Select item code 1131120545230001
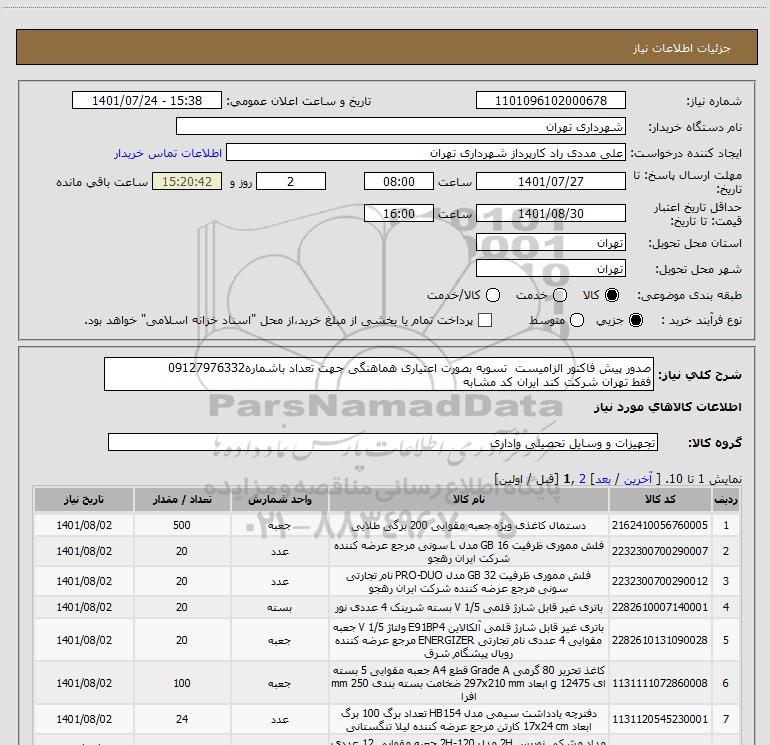Viewport: 770px width, 745px height. click(660, 719)
